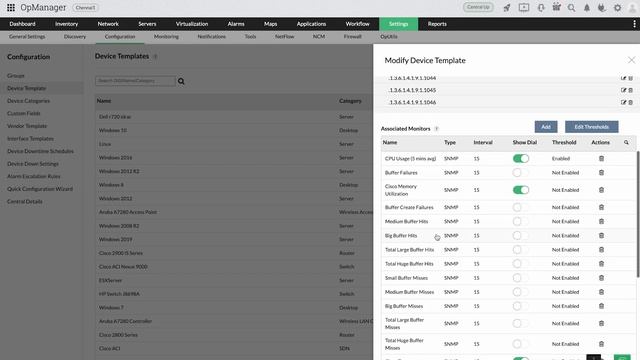640x360 pixels.
Task: Open the settings gear icon in header
Action: pyautogui.click(x=617, y=7)
